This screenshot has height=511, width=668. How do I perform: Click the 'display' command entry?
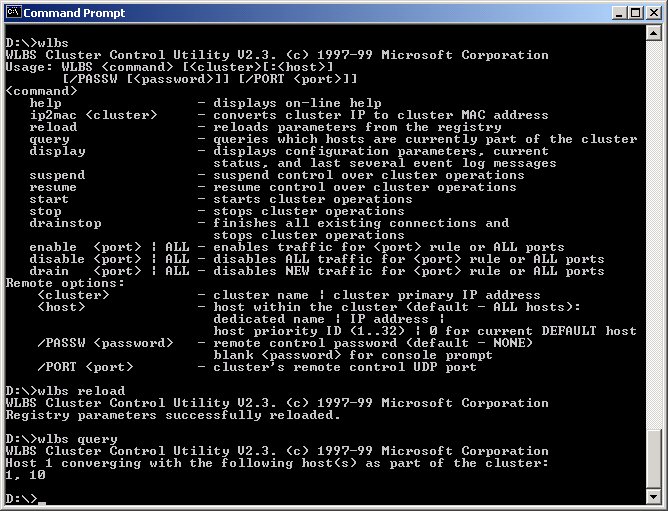click(58, 151)
